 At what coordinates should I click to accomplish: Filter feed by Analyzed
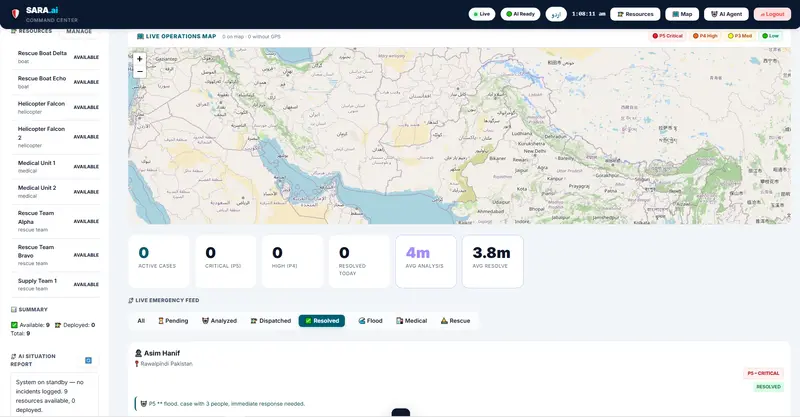pyautogui.click(x=219, y=321)
